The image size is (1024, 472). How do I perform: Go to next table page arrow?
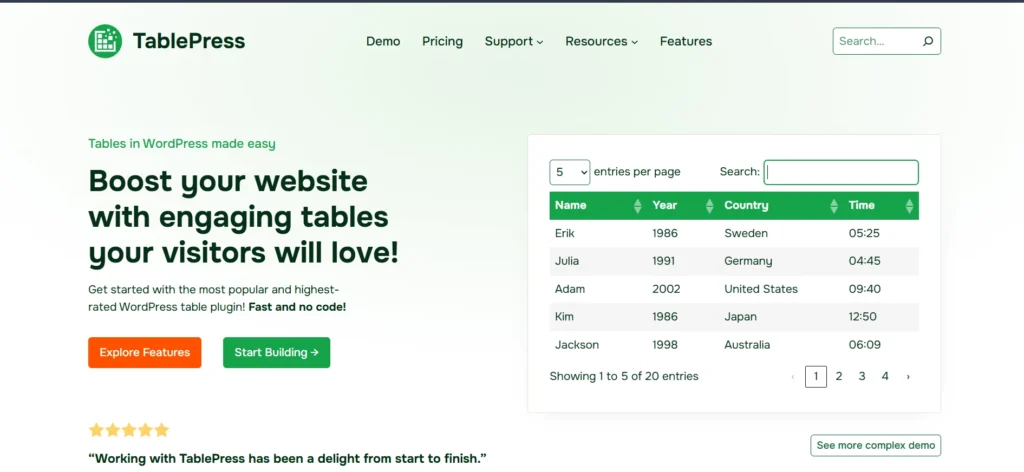click(x=908, y=377)
